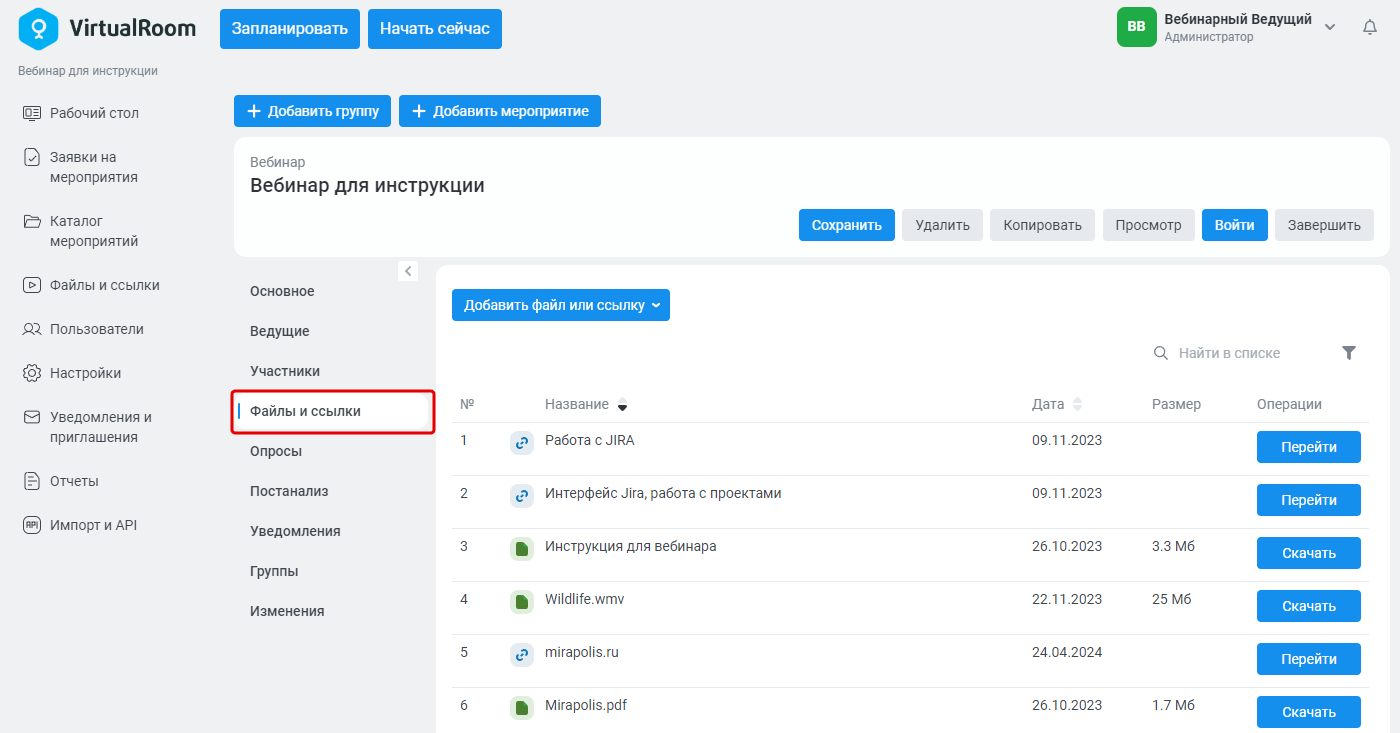Image resolution: width=1400 pixels, height=733 pixels.
Task: Open the list filter funnel icon
Action: (1349, 353)
